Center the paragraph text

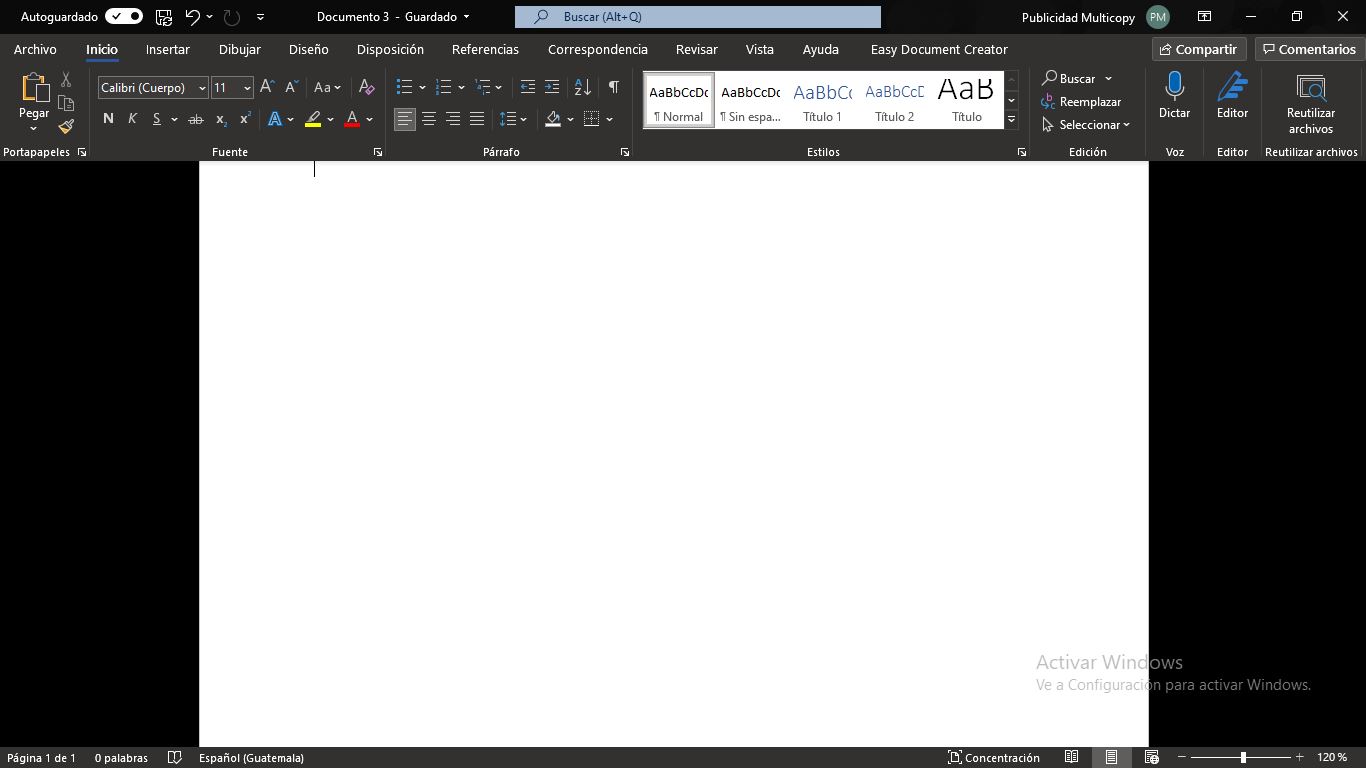pos(429,119)
